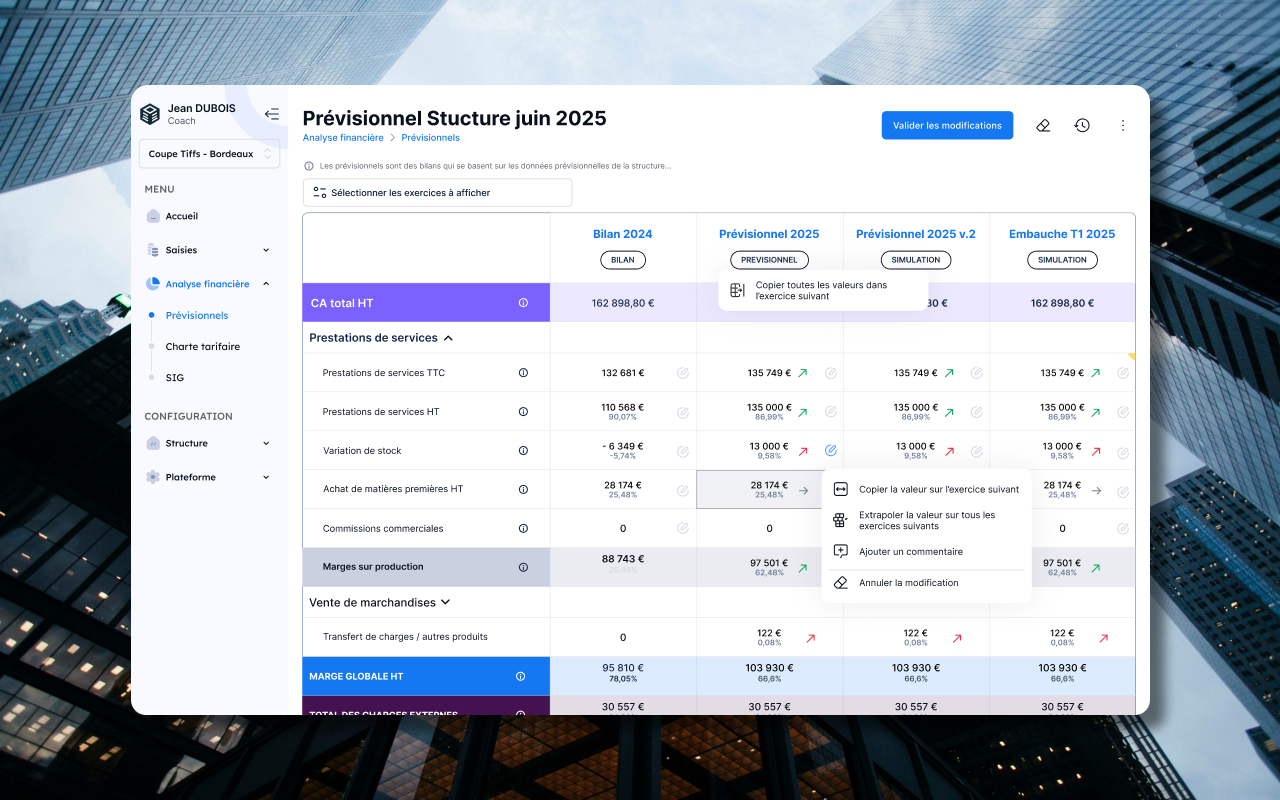Click Prévisionnels breadcrumb link
The image size is (1280, 800).
pyautogui.click(x=430, y=138)
